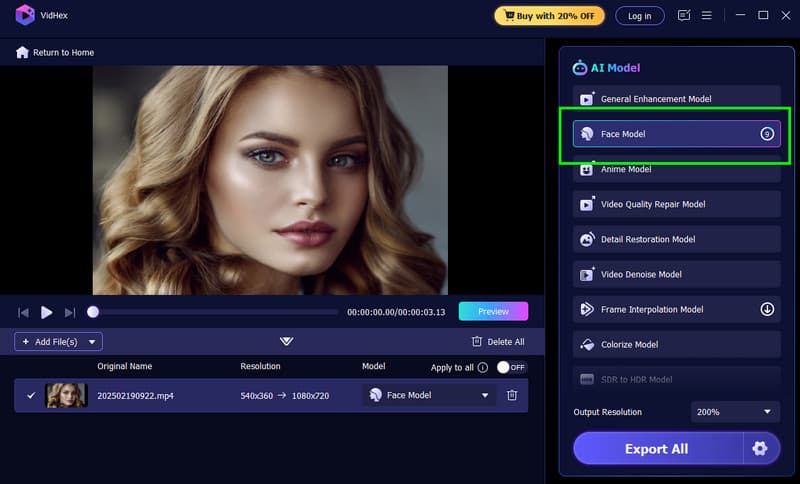Screen dimensions: 800x484
Task: Select Colorize Model
Action: (677, 344)
